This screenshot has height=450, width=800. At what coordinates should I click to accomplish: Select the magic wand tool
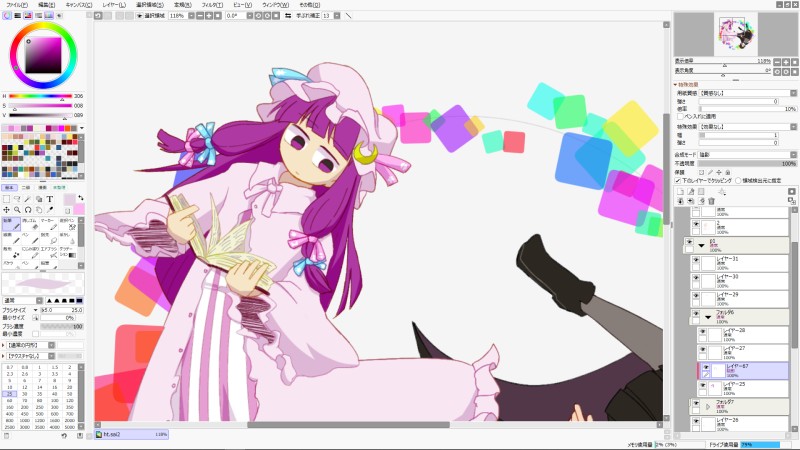(x=28, y=199)
